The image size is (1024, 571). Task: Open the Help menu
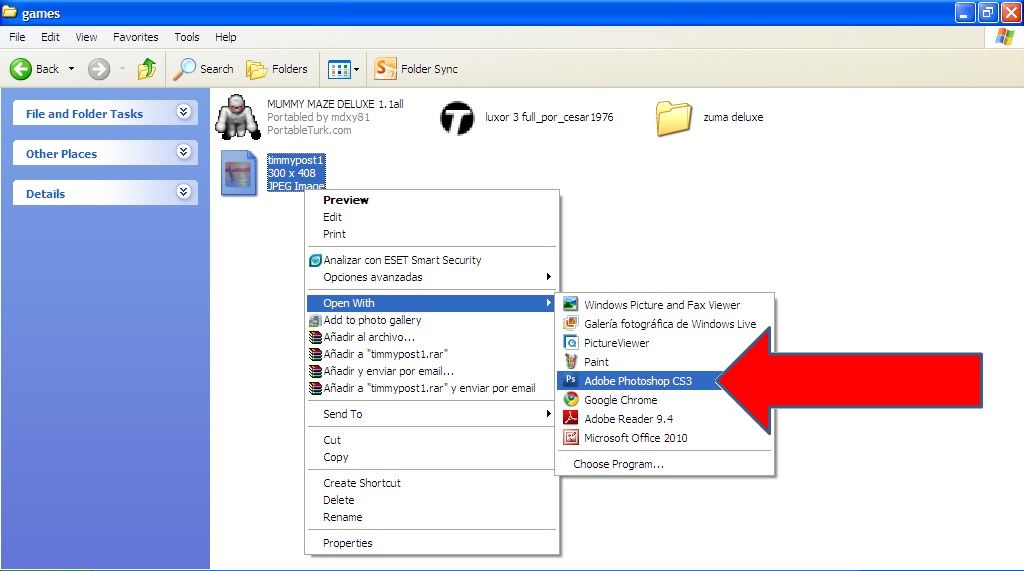(226, 37)
